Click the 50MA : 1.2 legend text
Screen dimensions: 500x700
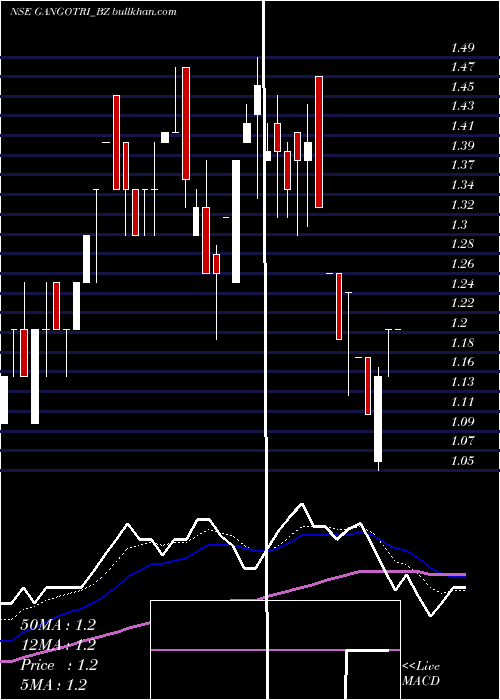pos(58,625)
